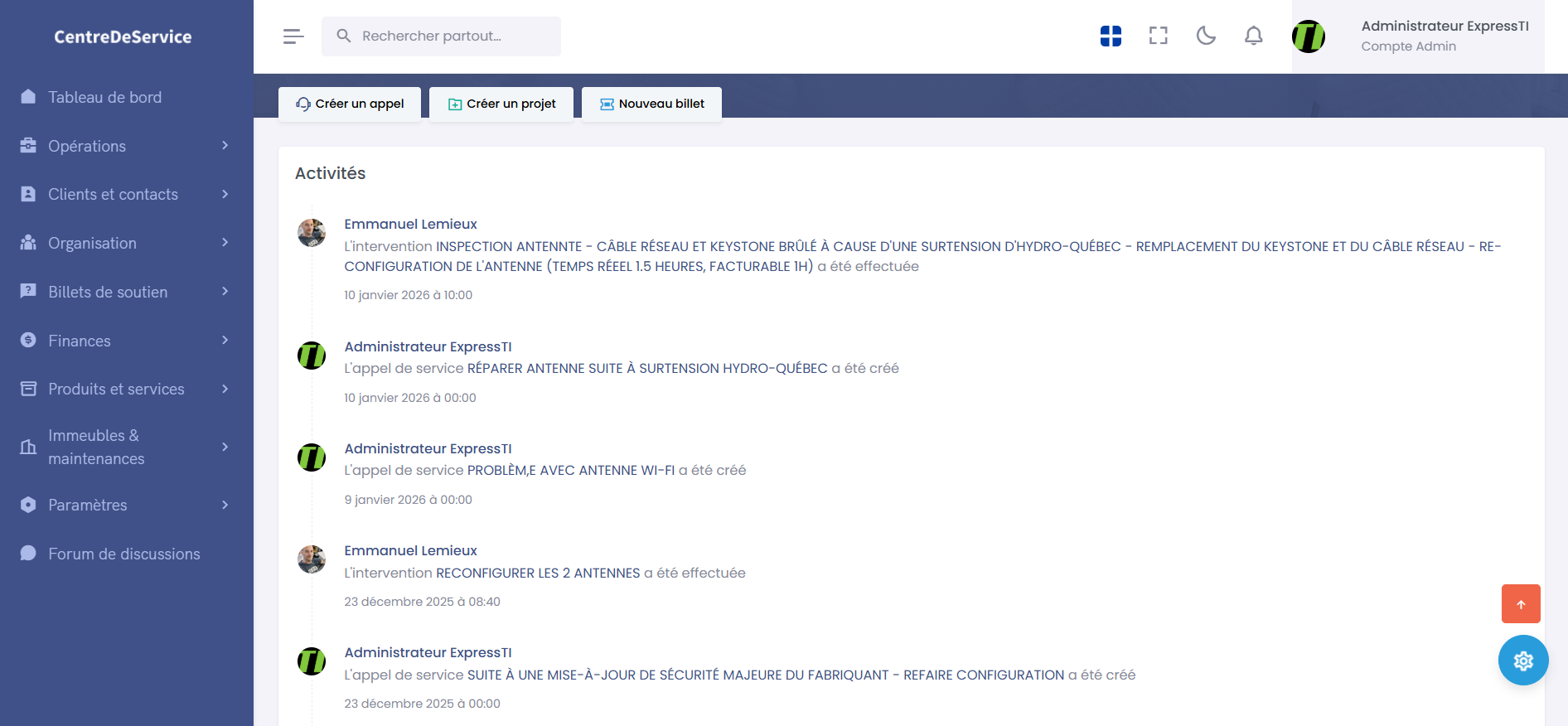The height and width of the screenshot is (726, 1568).
Task: Click the Créer un projet button
Action: click(501, 104)
